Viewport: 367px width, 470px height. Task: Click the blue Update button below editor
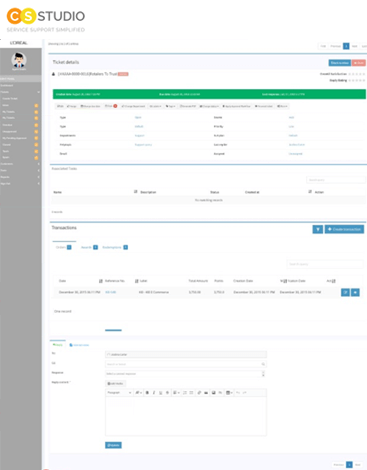click(113, 445)
